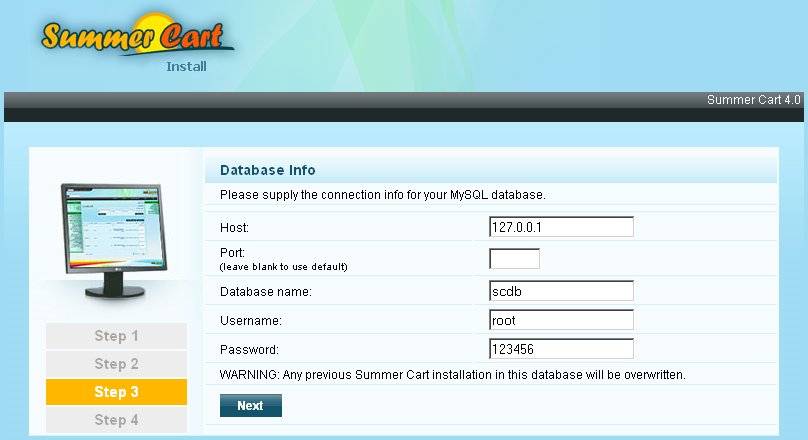Focus the Password input field
This screenshot has width=808, height=440.
click(x=561, y=349)
